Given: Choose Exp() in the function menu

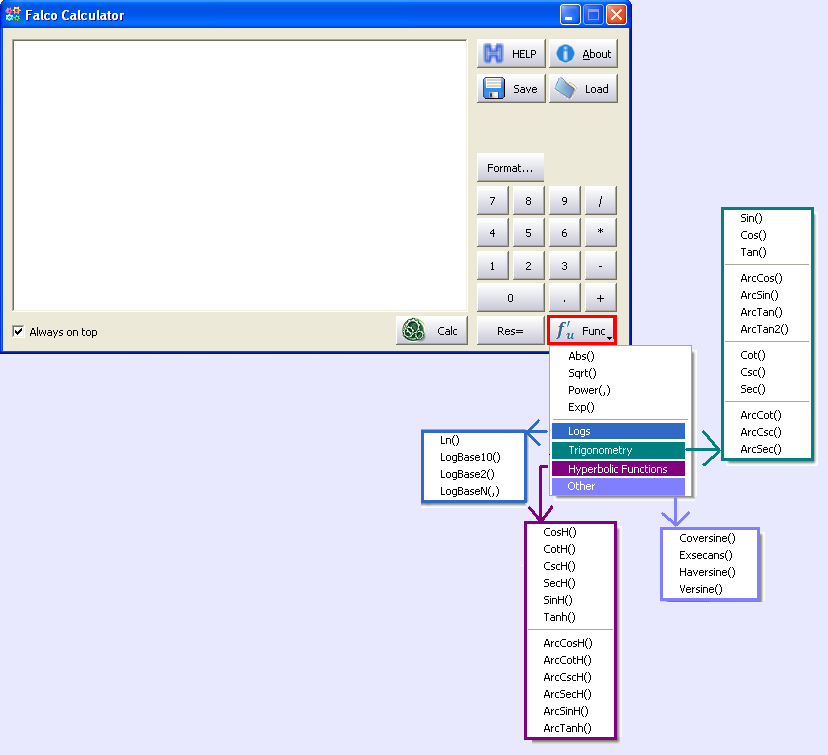Looking at the screenshot, I should (x=581, y=407).
